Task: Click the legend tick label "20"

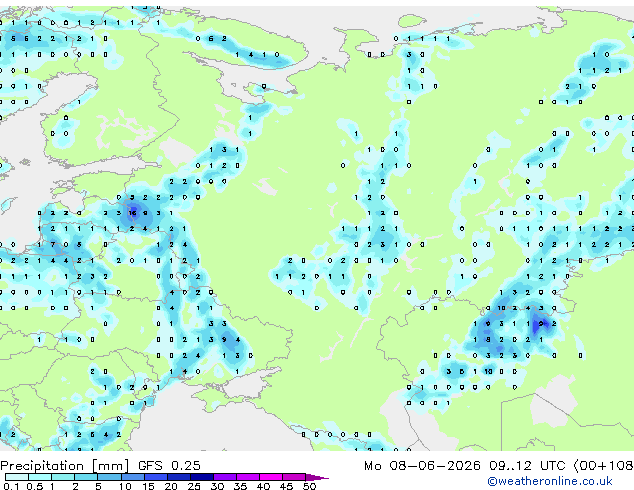Action: [171, 486]
